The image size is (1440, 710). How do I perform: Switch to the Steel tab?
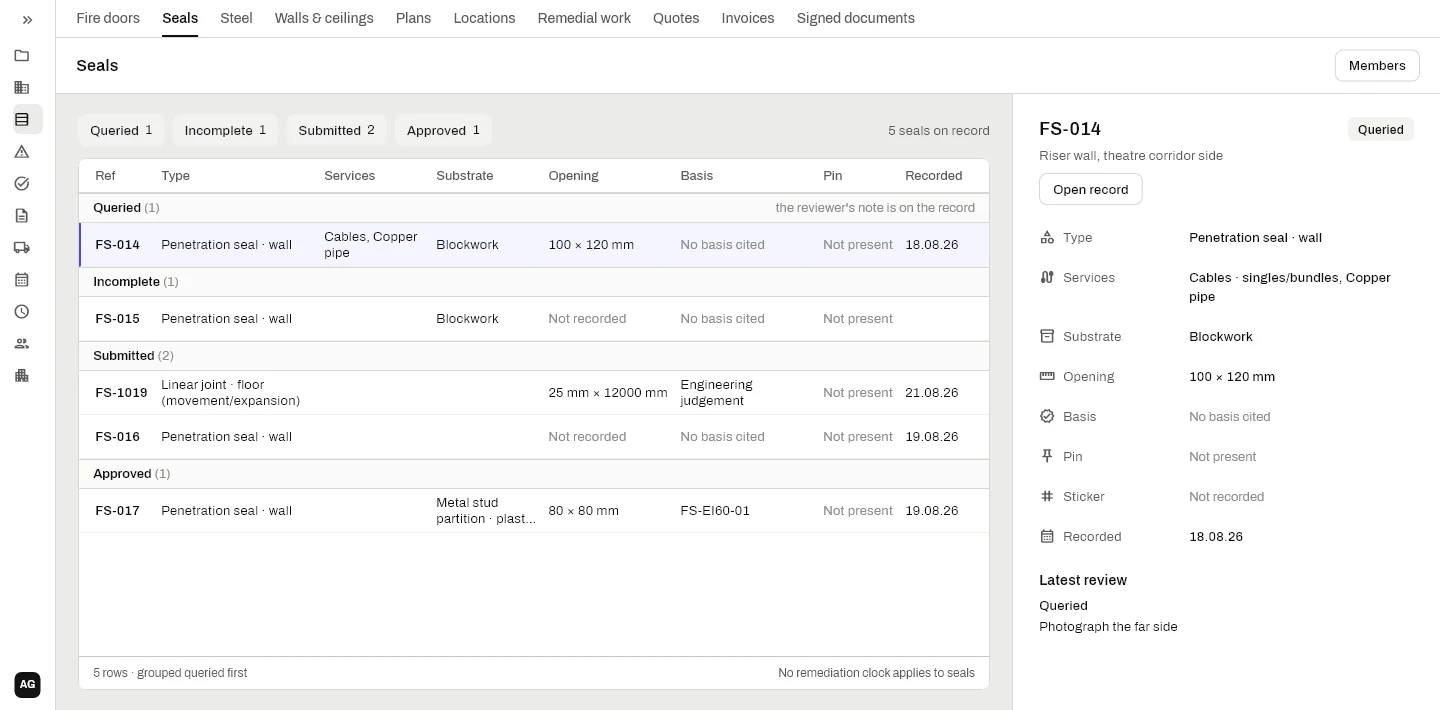(x=236, y=18)
